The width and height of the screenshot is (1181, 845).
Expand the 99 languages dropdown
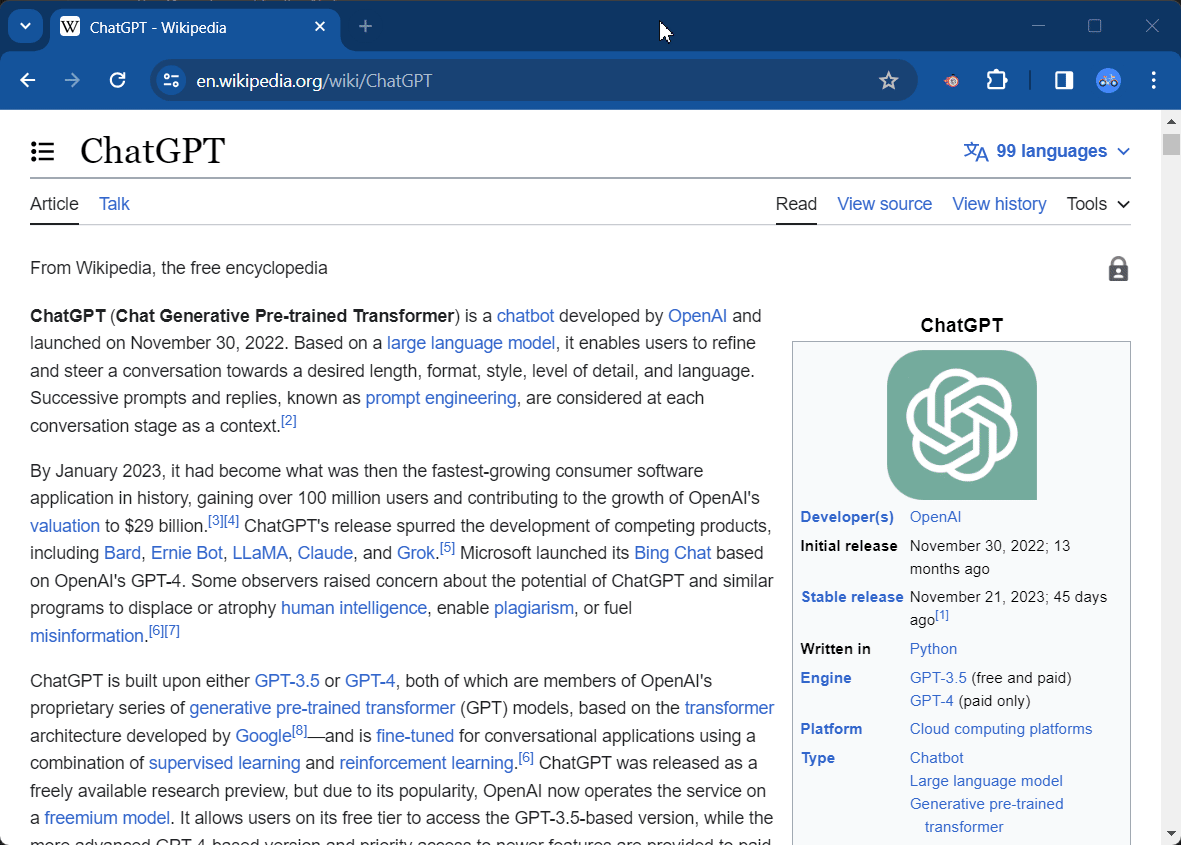point(1047,151)
